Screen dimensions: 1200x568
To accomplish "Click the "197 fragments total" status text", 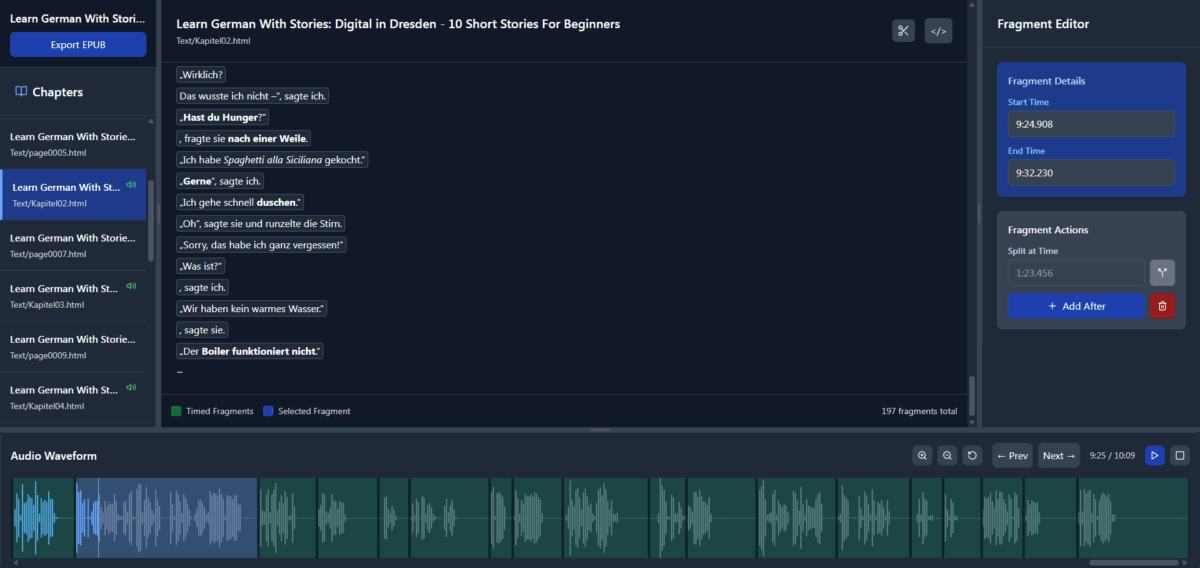I will (919, 411).
